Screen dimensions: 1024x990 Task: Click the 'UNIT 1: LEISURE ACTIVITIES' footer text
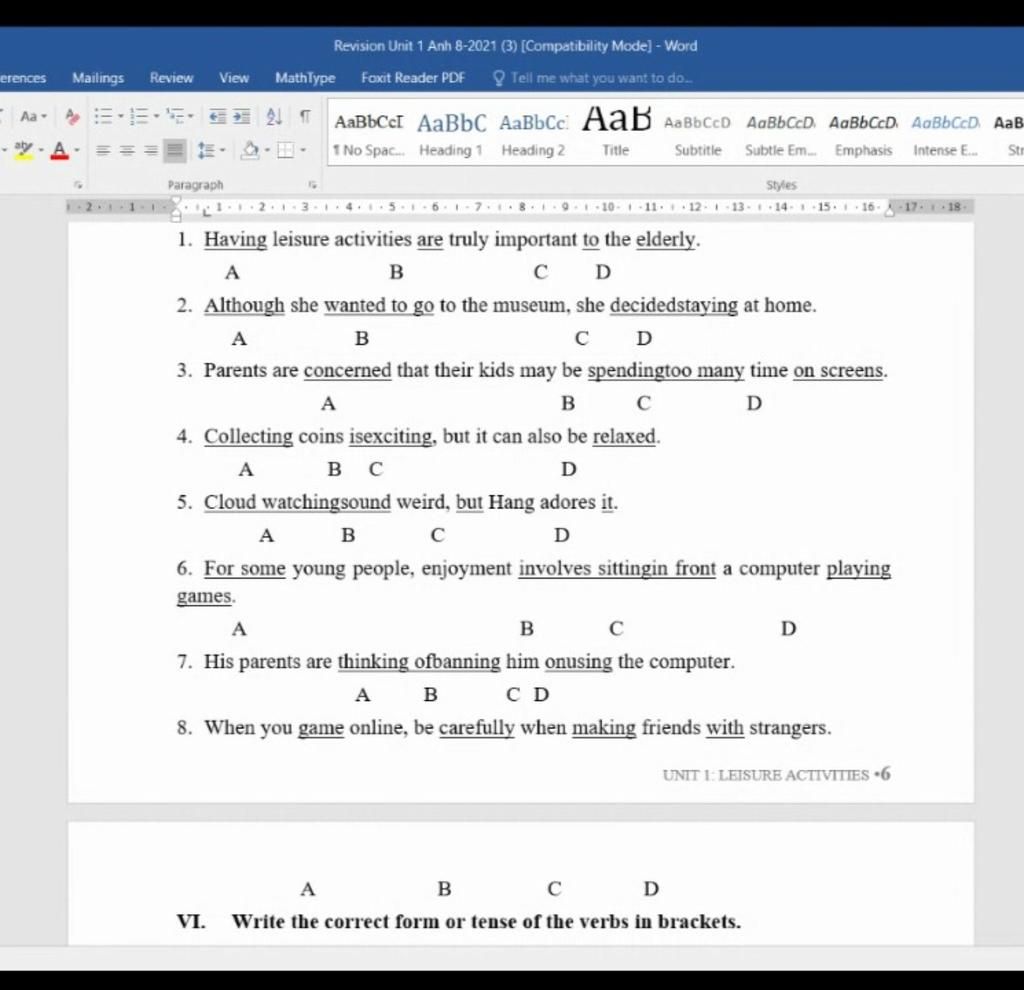765,775
